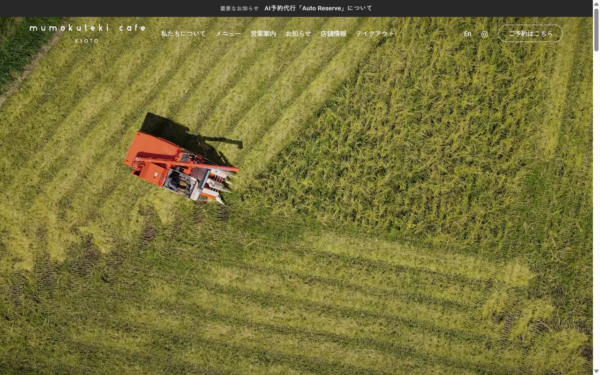Click the KYOTO text under the logo
The image size is (600, 375).
click(87, 41)
